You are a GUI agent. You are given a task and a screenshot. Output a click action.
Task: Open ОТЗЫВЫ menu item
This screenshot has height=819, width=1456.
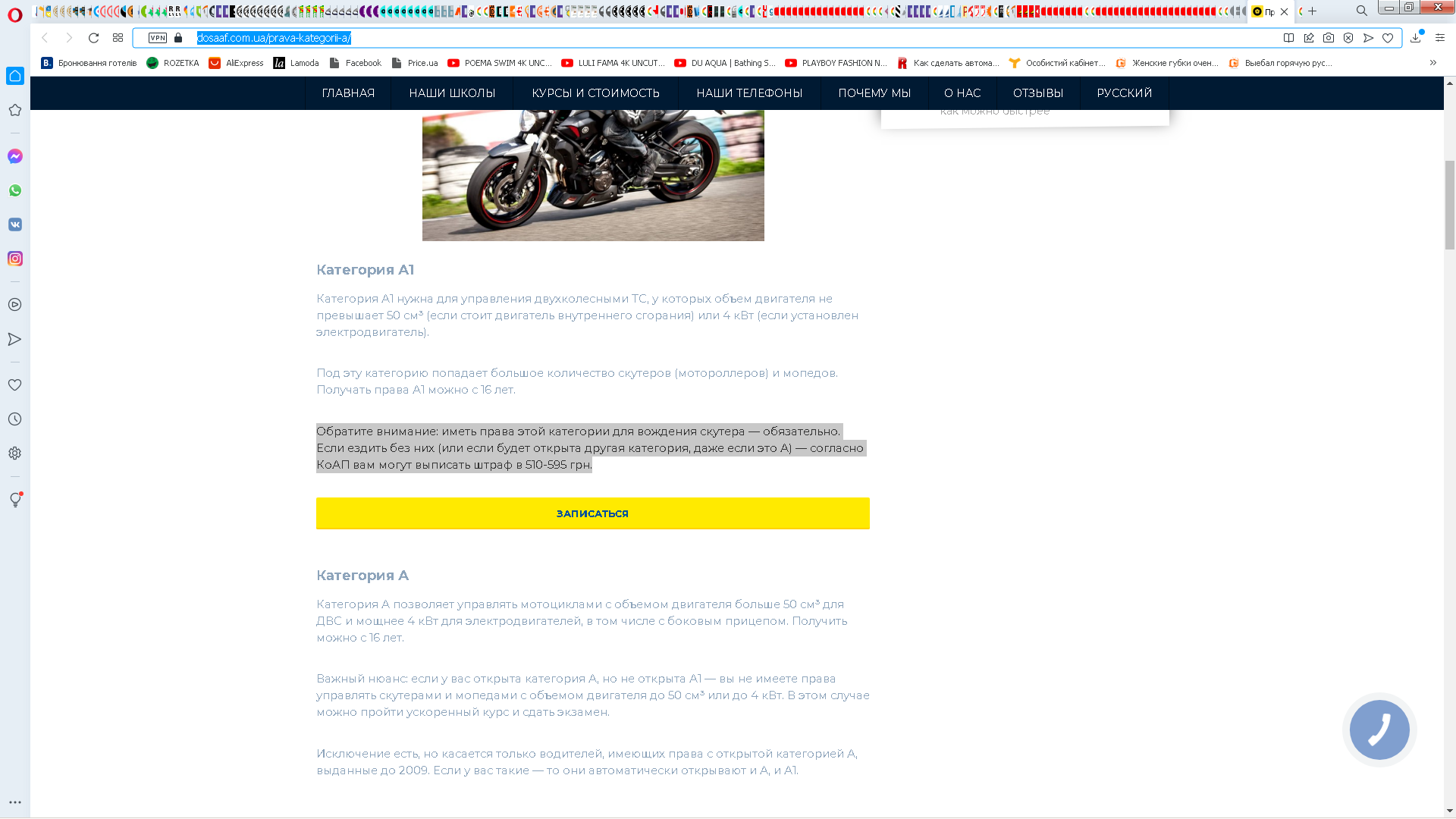click(x=1038, y=93)
